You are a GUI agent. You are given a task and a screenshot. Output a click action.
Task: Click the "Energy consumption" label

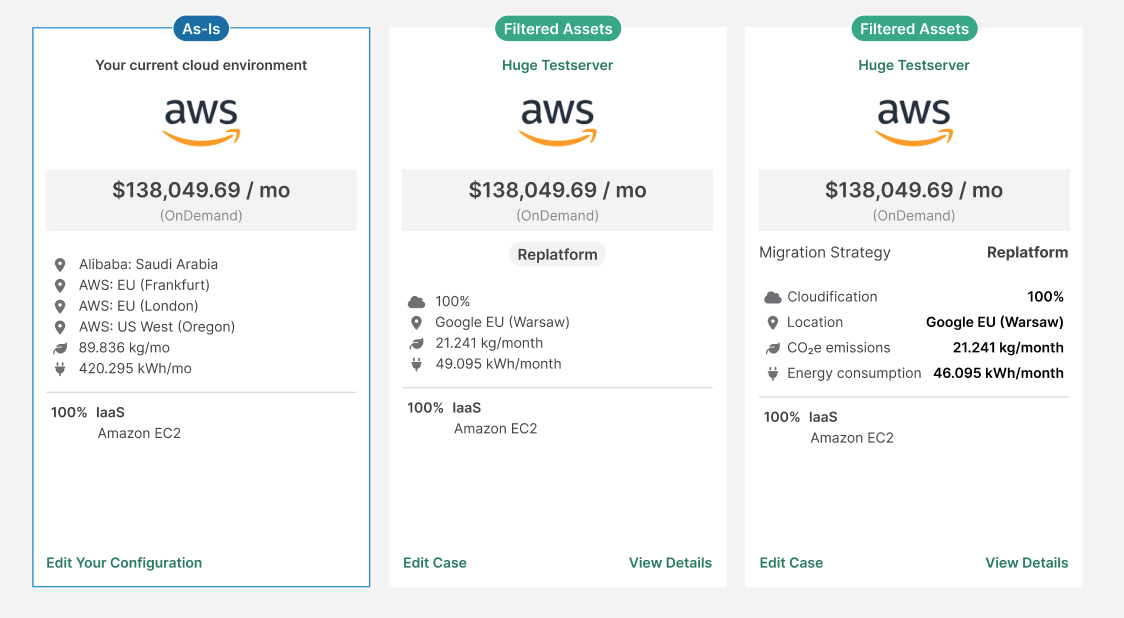[854, 374]
